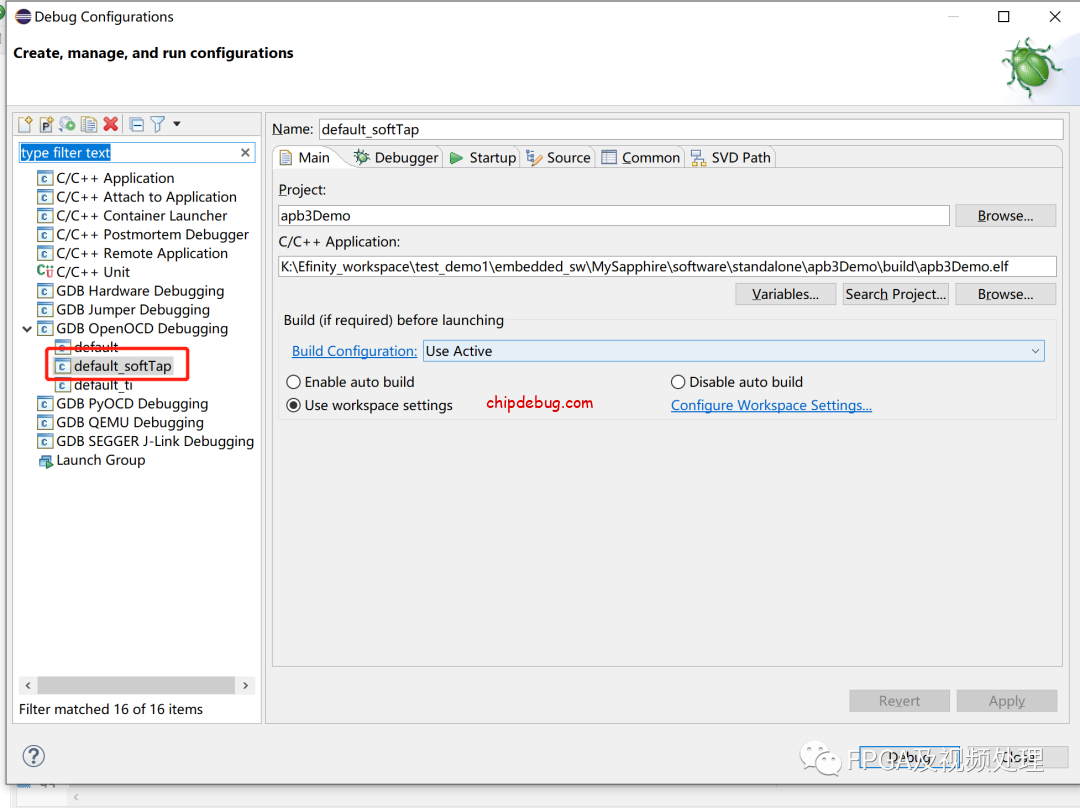Enable auto build option
This screenshot has width=1080, height=808.
tap(294, 382)
